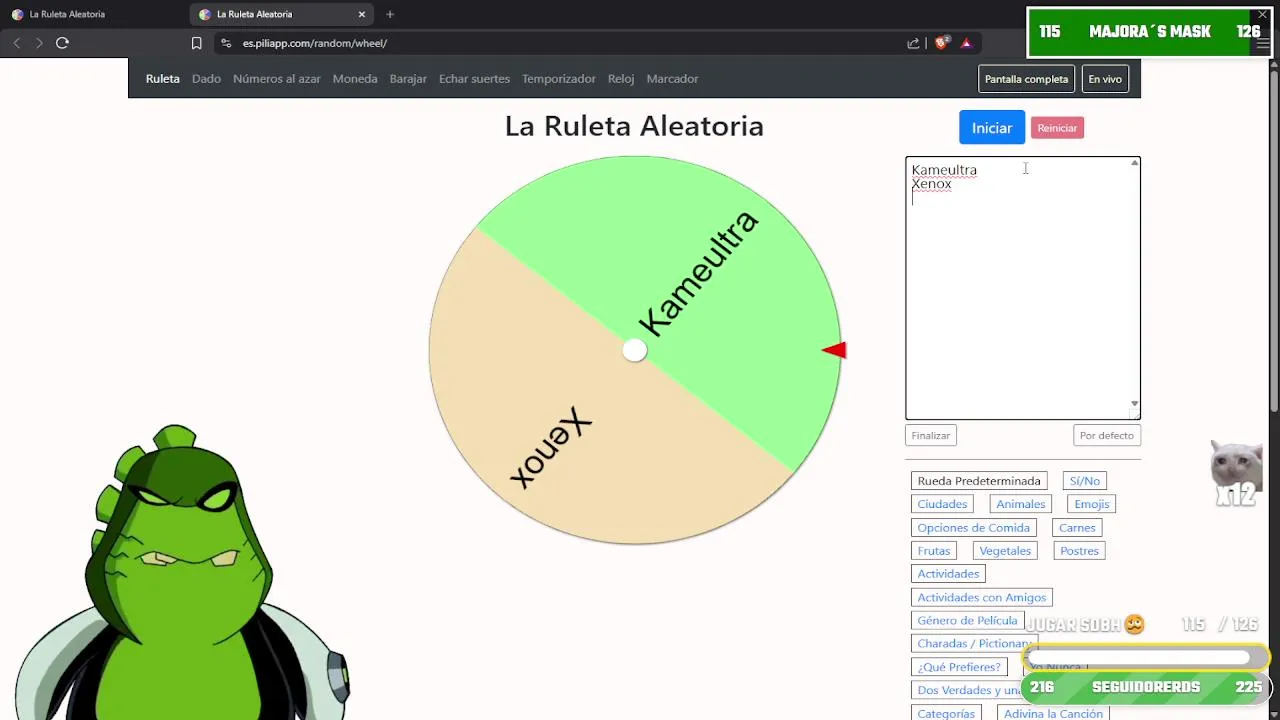
Task: Open Números al azar in the navbar
Action: 277,79
